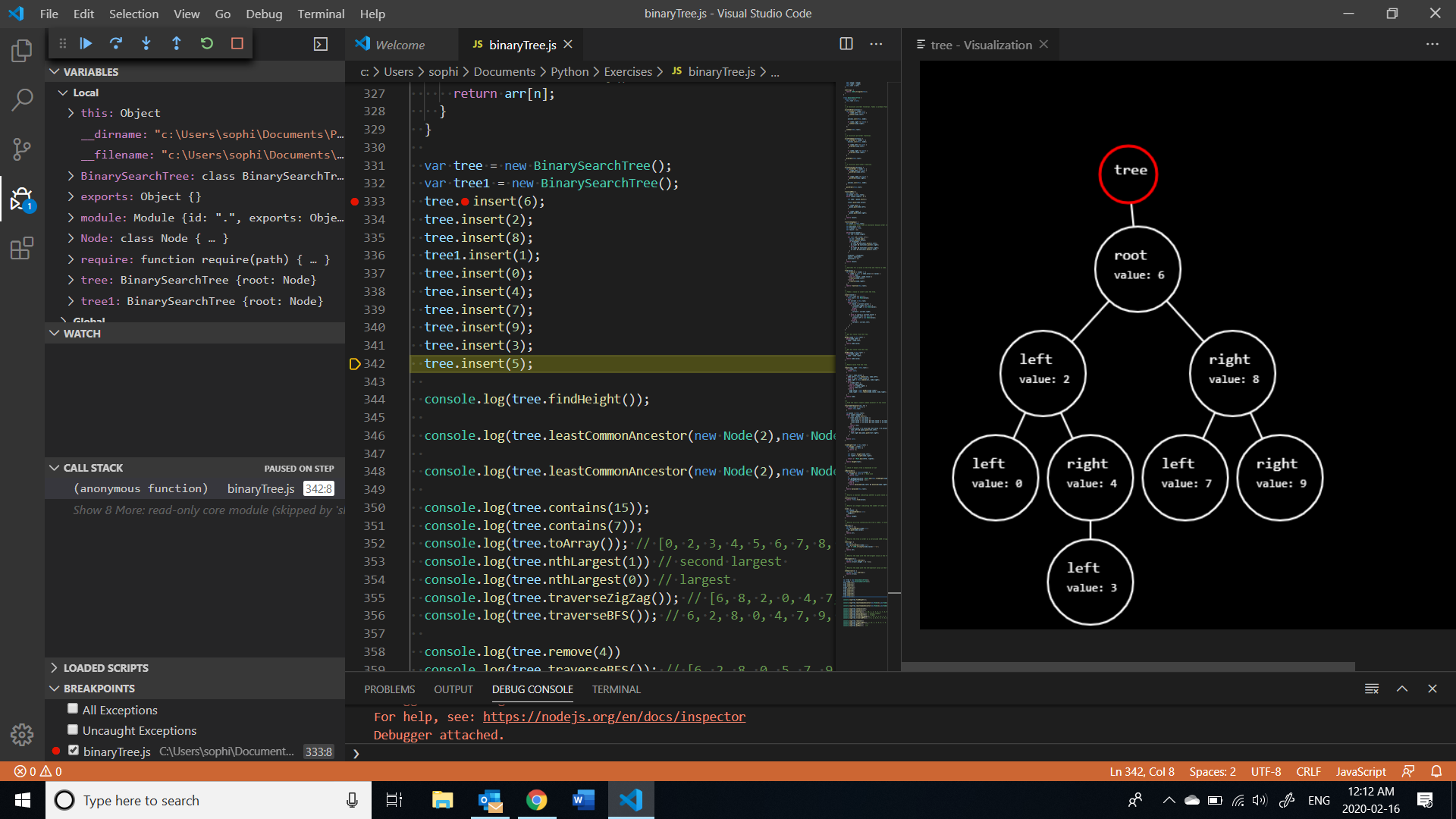
Task: Click the debug Continue button
Action: tap(86, 44)
